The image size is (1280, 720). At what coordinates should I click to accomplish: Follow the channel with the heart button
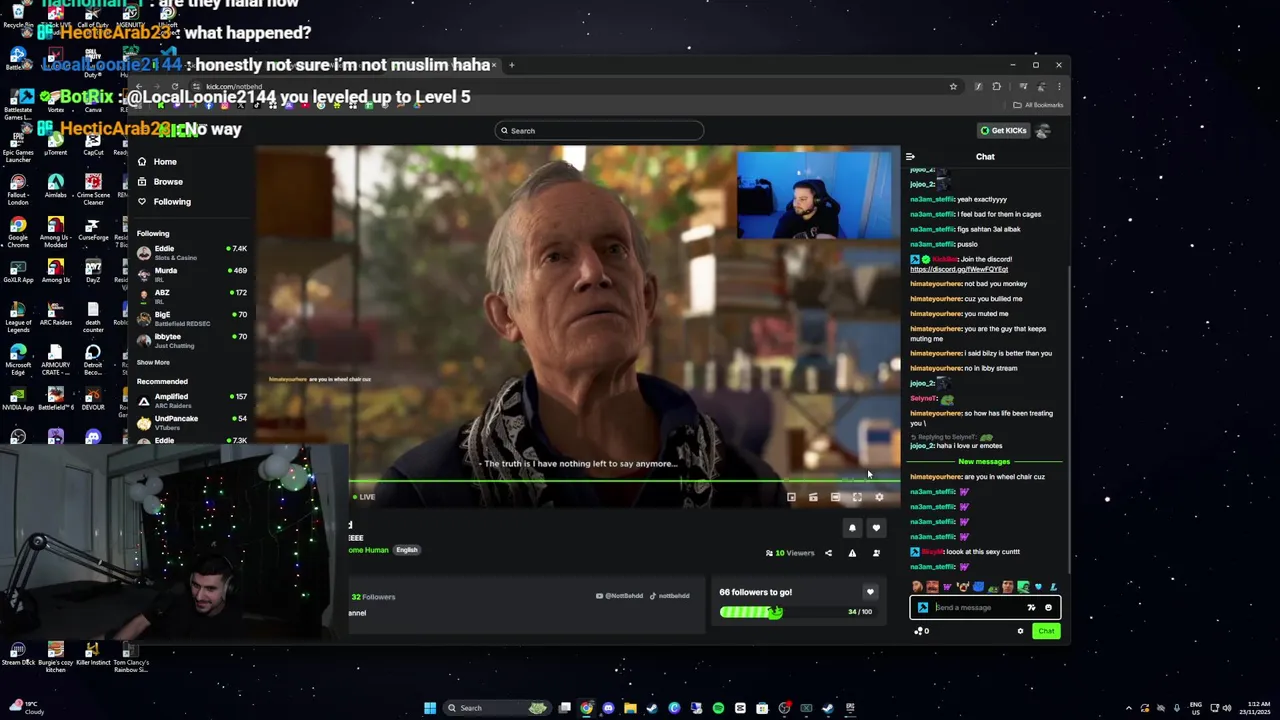[876, 528]
